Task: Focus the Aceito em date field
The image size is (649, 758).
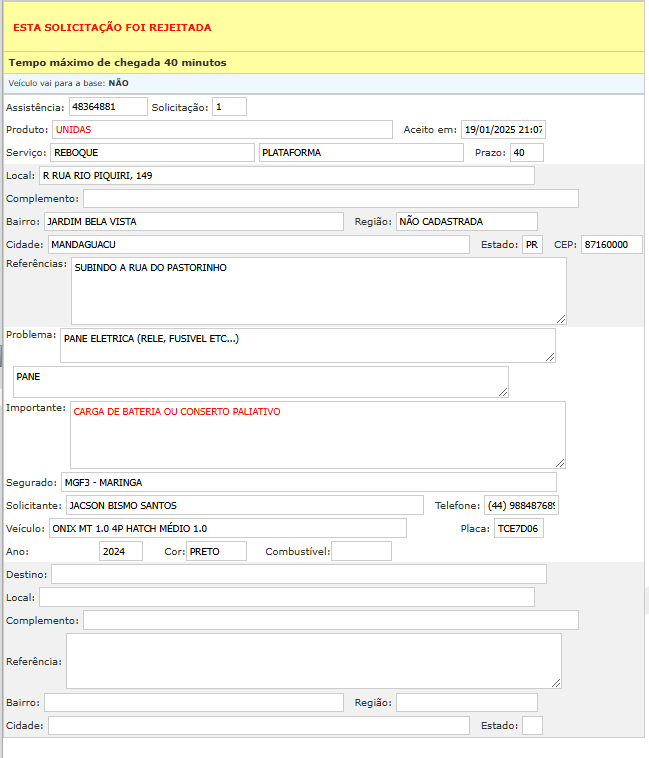Action: [503, 130]
